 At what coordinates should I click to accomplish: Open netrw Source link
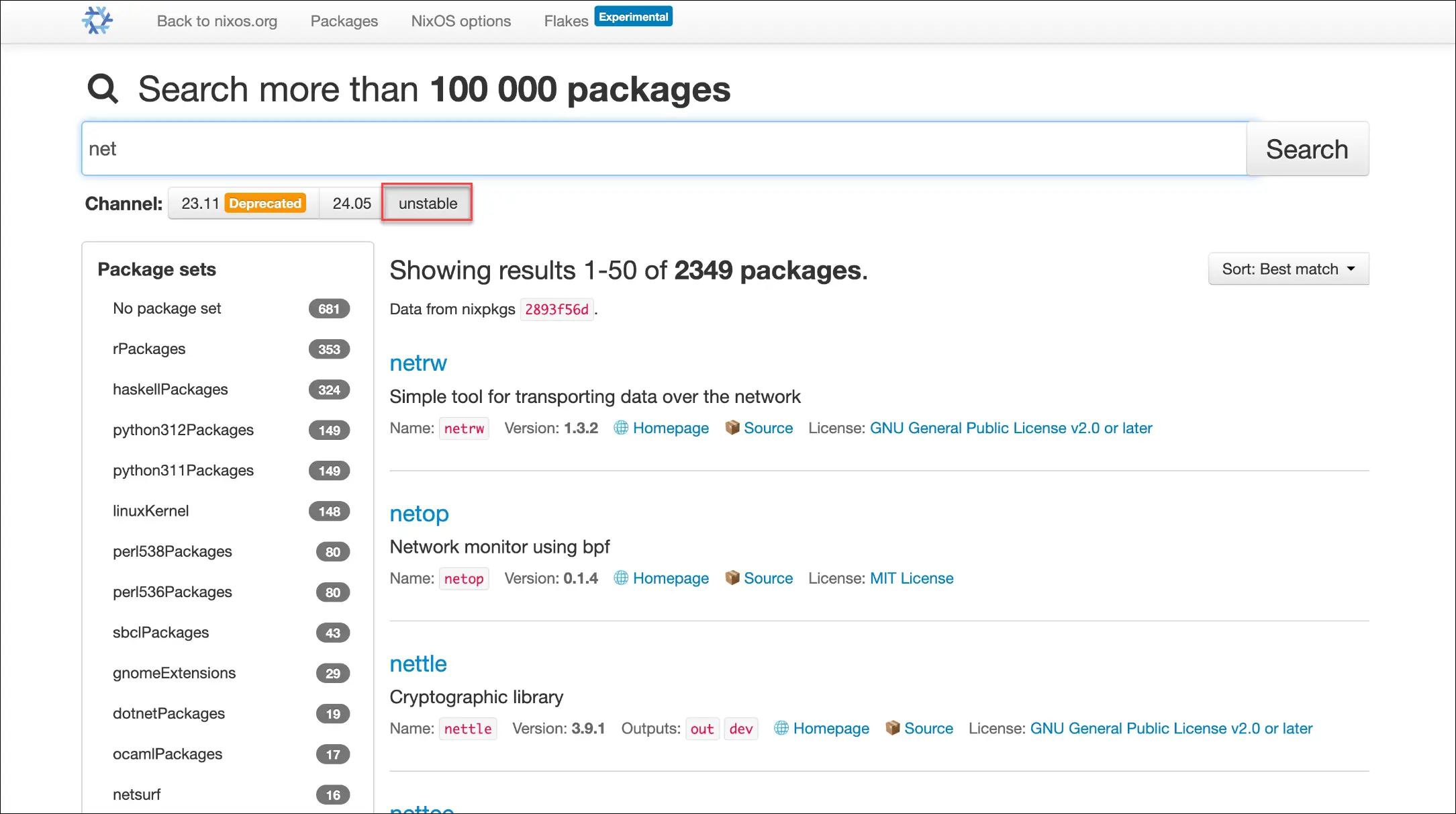coord(768,428)
